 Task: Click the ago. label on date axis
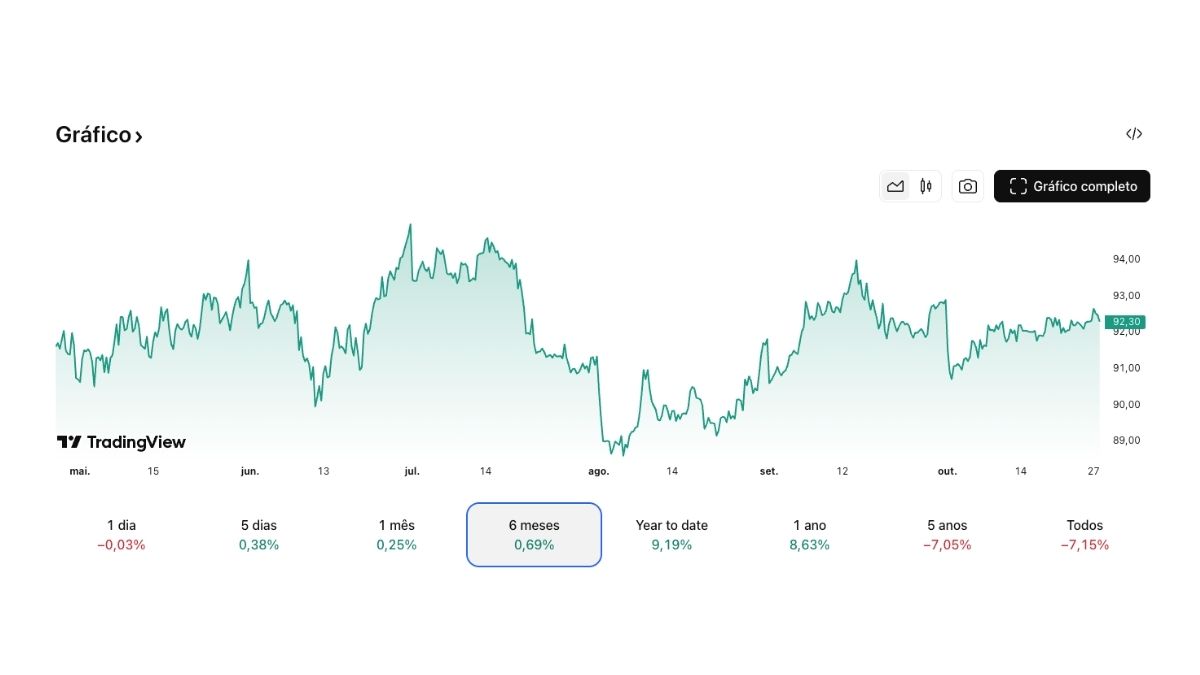(597, 470)
